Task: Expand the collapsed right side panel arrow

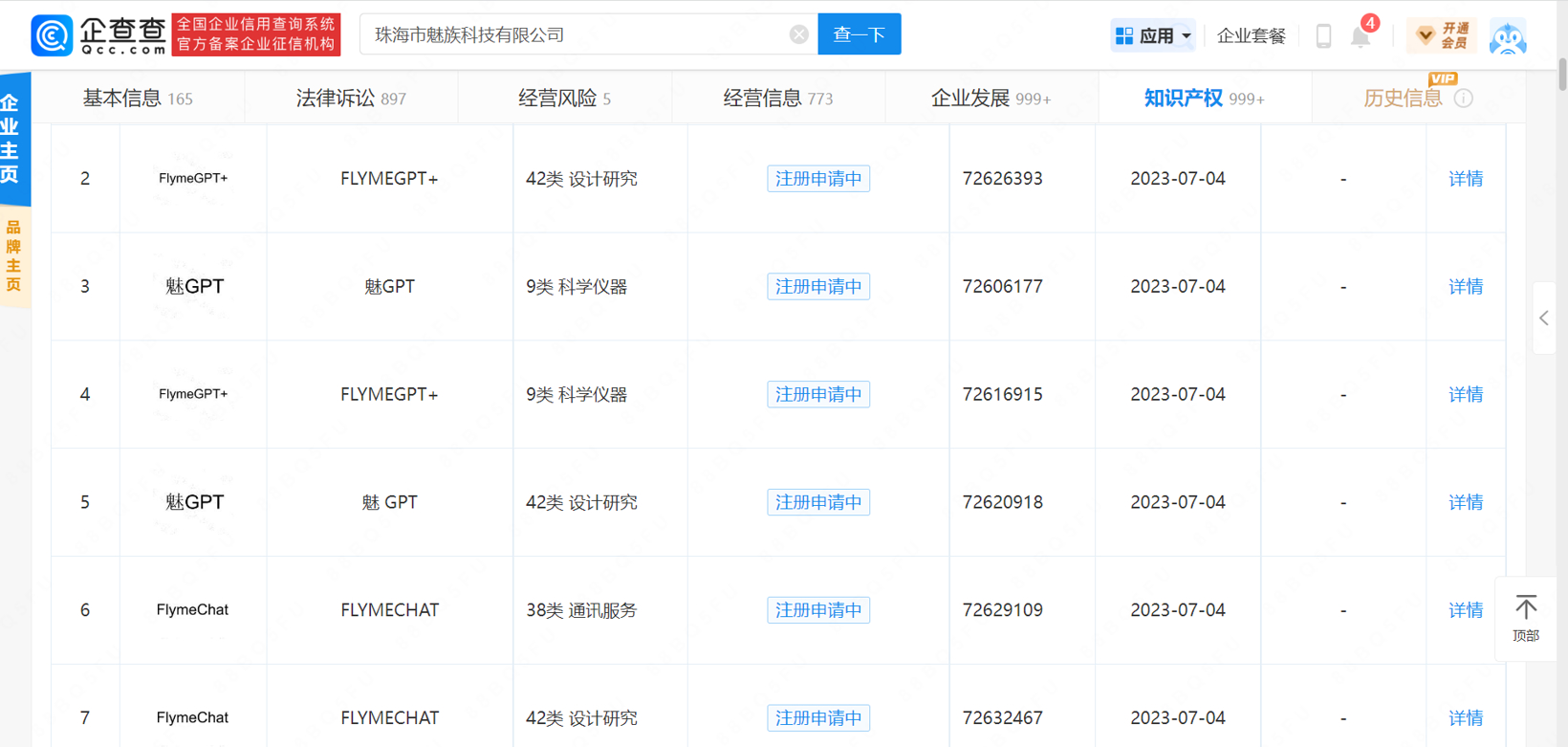Action: coord(1544,318)
